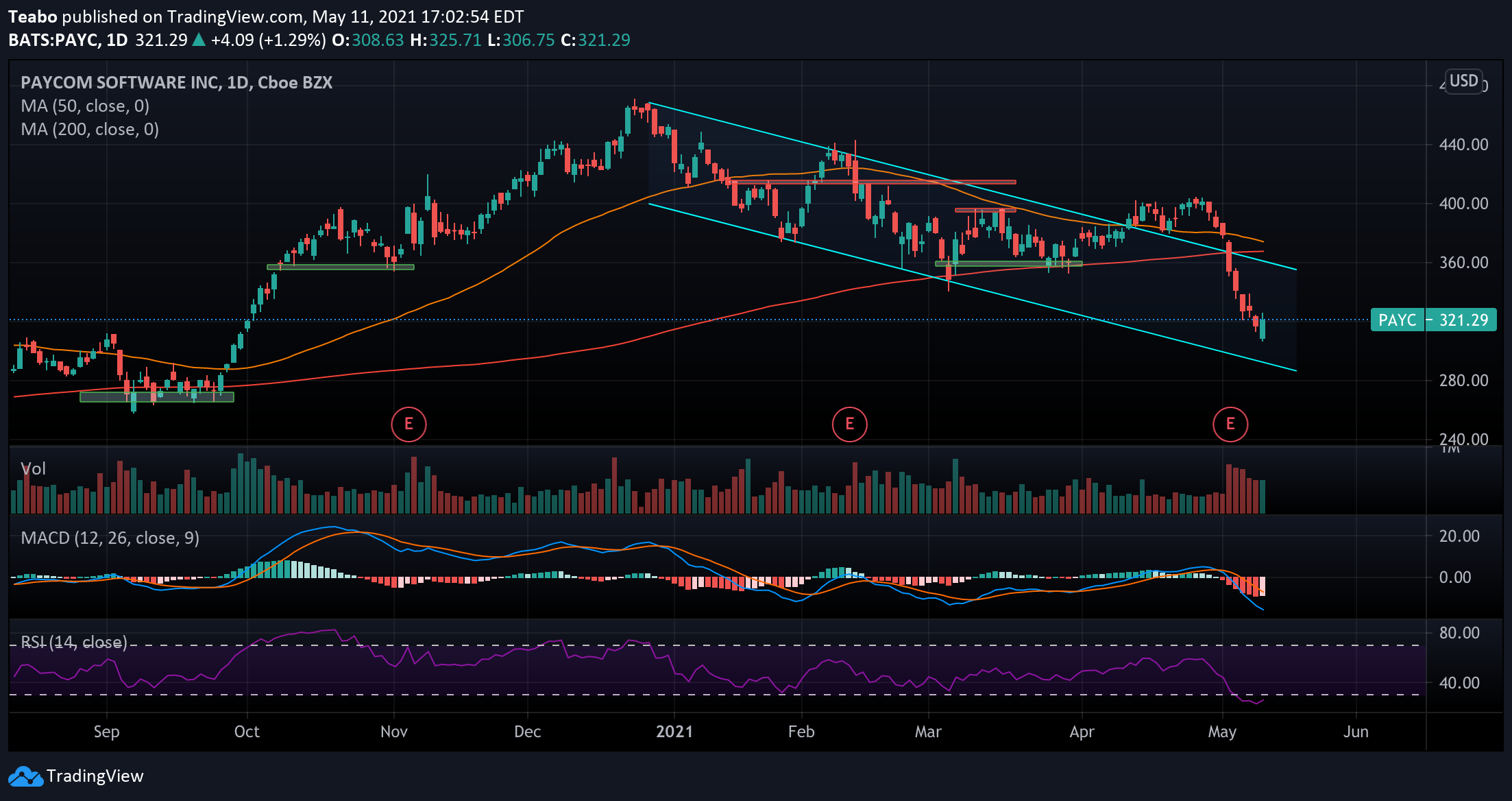Click the 2021 label on time axis

(674, 732)
